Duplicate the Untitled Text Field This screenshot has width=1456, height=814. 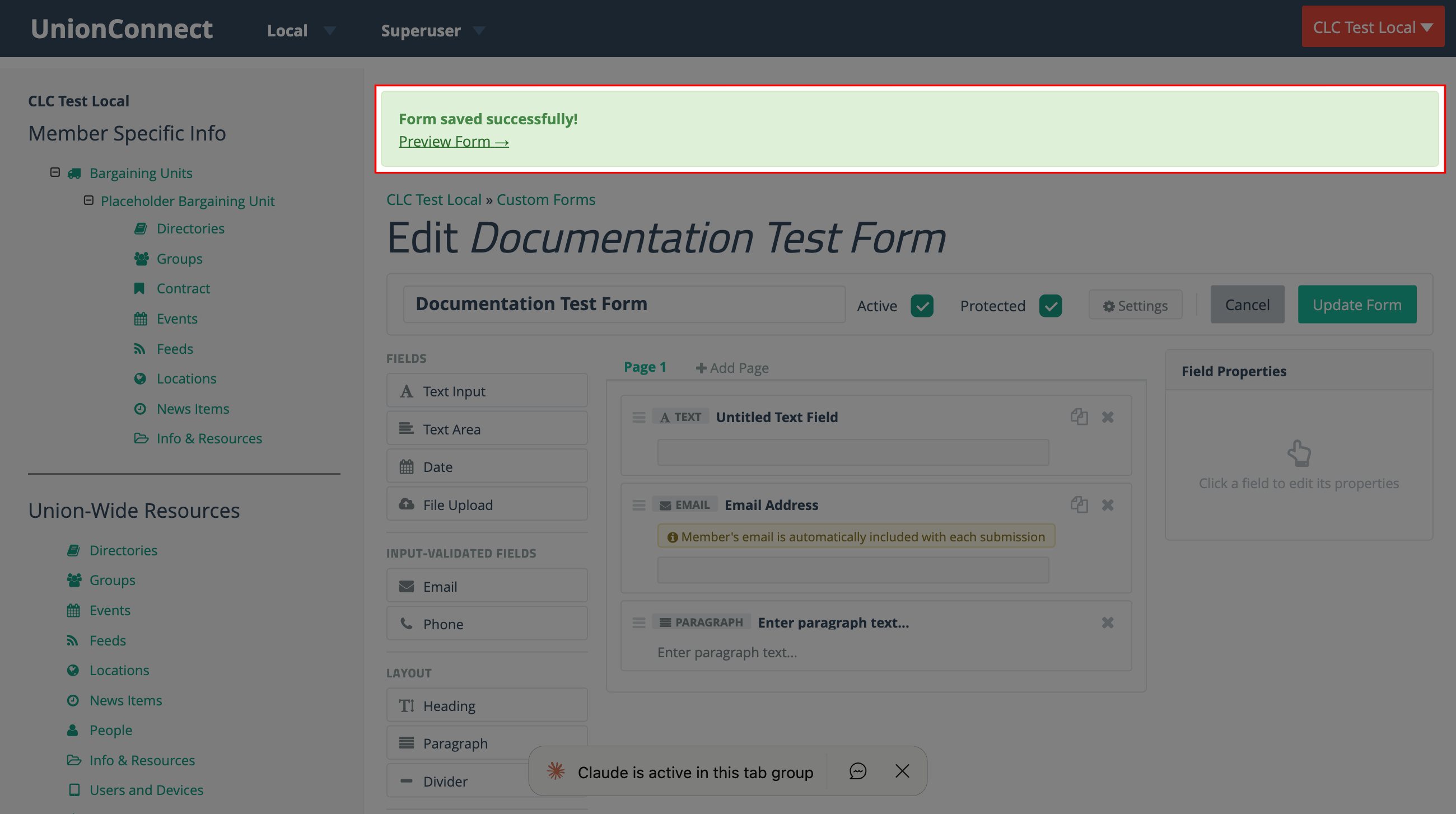coord(1080,417)
